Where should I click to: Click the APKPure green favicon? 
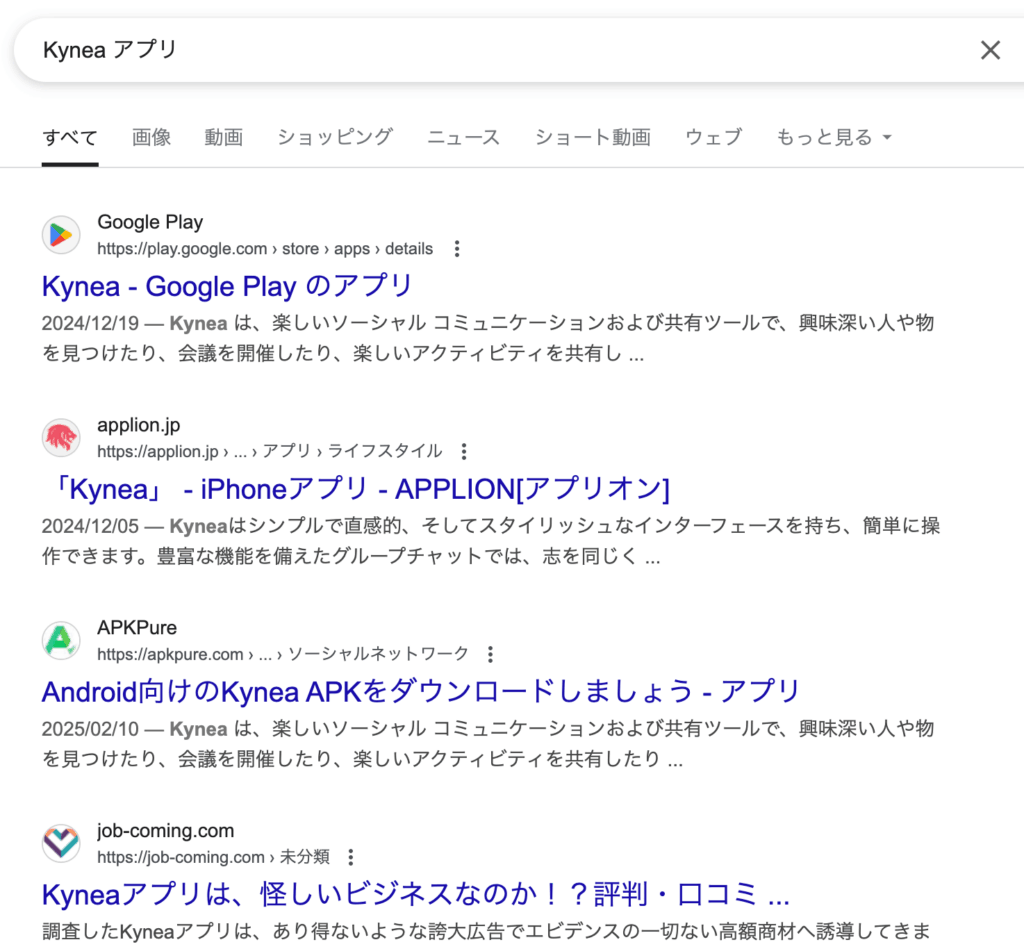[x=61, y=641]
